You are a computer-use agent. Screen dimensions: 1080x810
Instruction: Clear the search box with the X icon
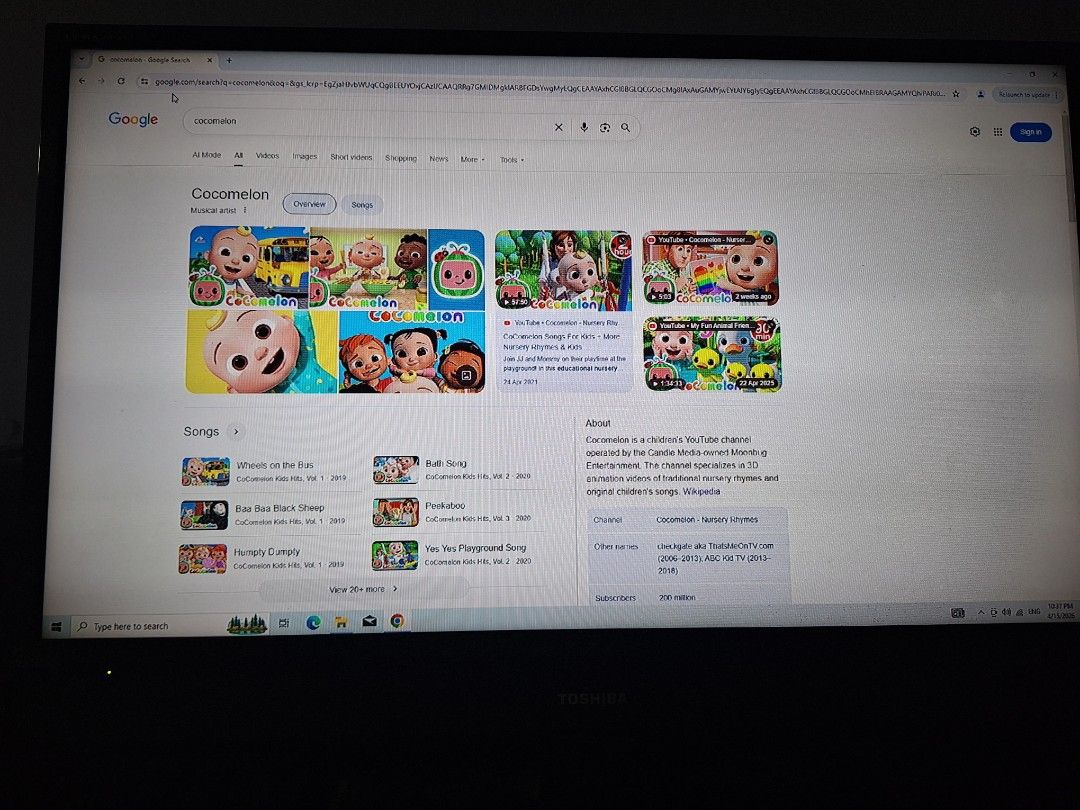pyautogui.click(x=559, y=127)
